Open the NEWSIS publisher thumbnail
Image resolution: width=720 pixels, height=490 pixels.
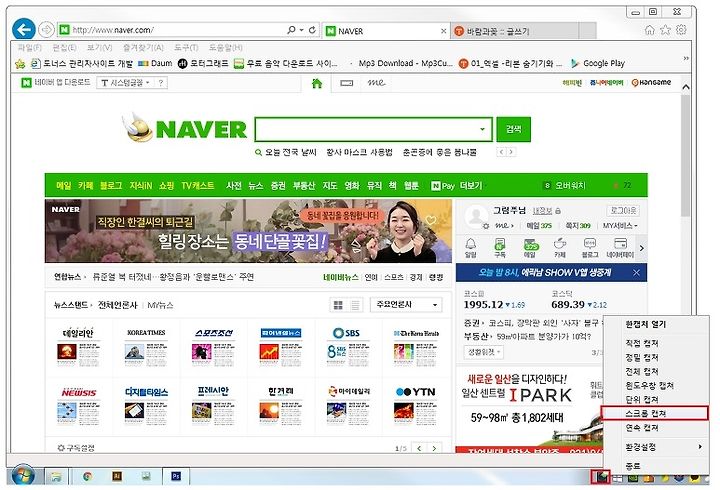(79, 405)
